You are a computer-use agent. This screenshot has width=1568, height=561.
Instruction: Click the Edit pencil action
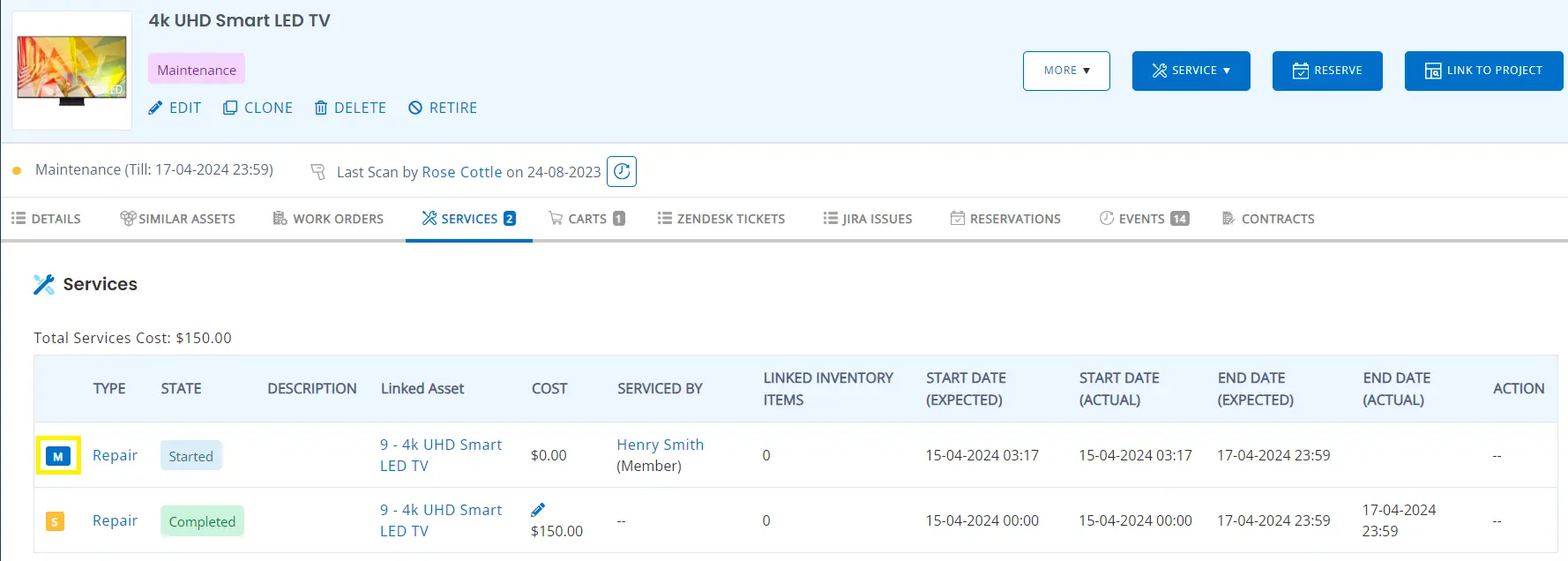pos(175,108)
